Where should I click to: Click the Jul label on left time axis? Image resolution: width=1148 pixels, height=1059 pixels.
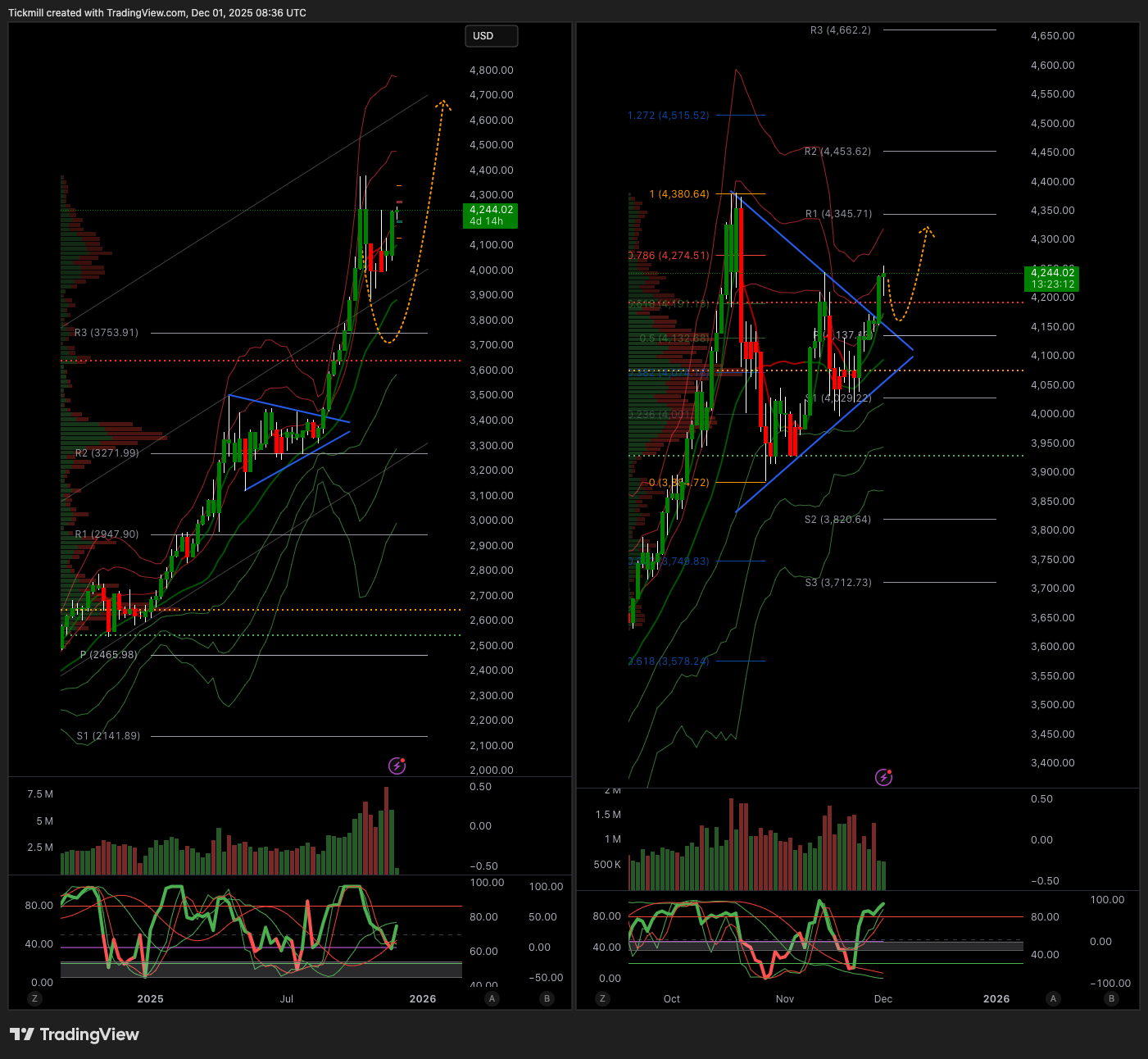coord(287,998)
